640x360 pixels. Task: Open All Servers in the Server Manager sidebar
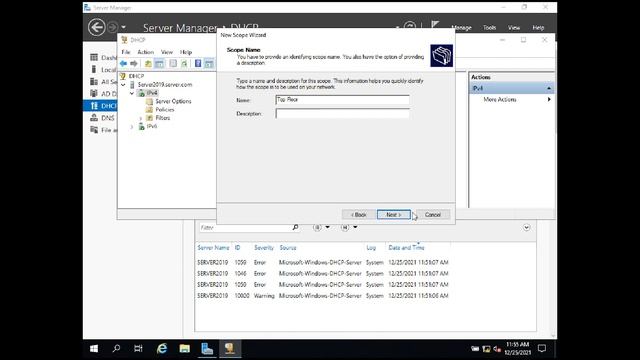tap(103, 82)
